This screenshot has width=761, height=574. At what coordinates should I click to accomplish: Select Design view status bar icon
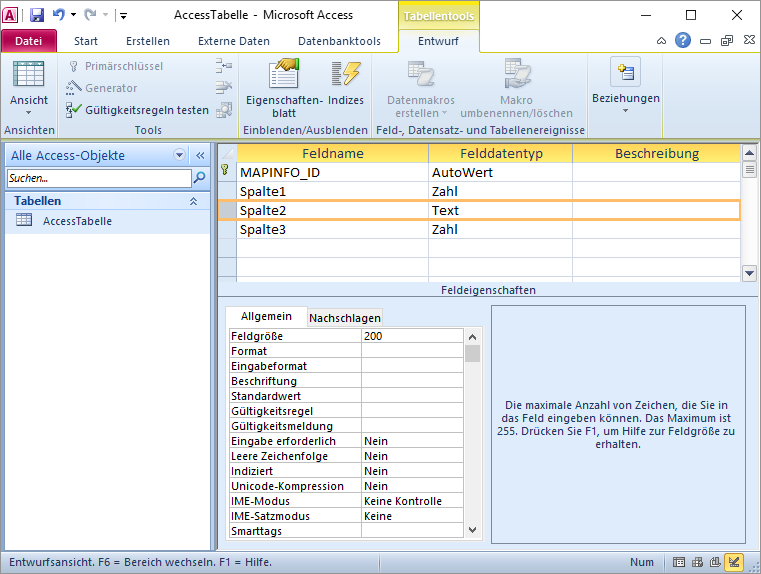click(734, 562)
